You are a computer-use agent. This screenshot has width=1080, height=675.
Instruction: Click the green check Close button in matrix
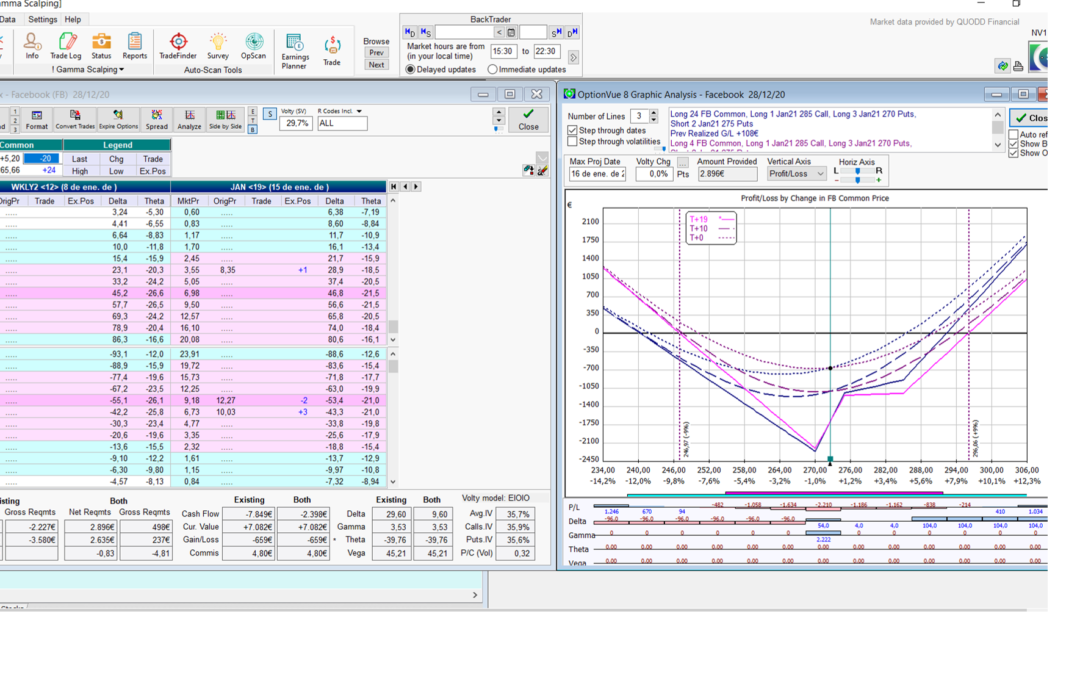(x=528, y=120)
